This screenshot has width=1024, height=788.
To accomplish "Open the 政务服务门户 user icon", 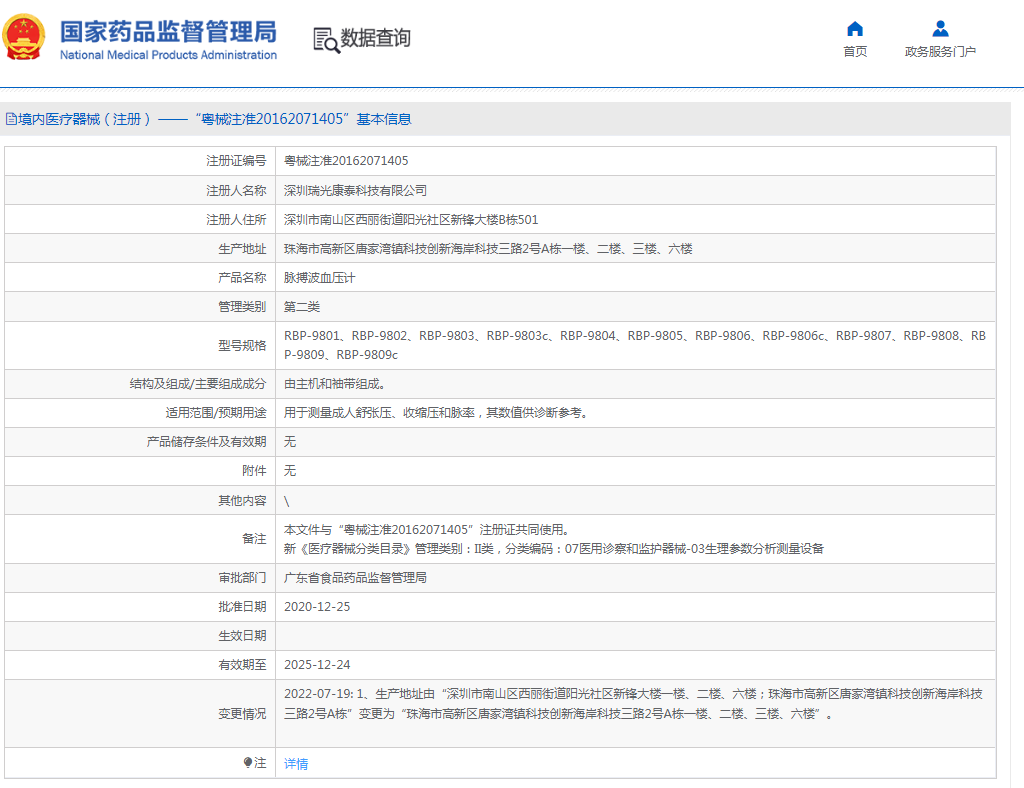I will 940,29.
